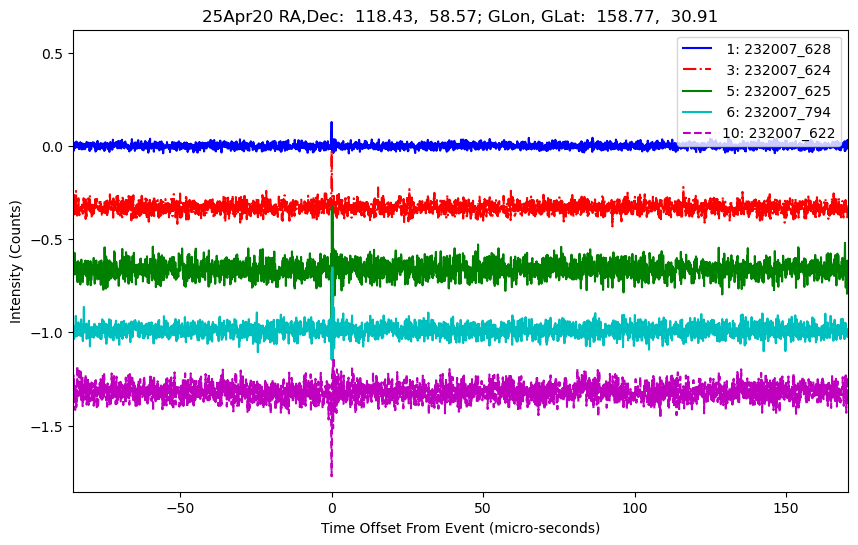Select legend entry 1: 232007_628

click(x=779, y=49)
